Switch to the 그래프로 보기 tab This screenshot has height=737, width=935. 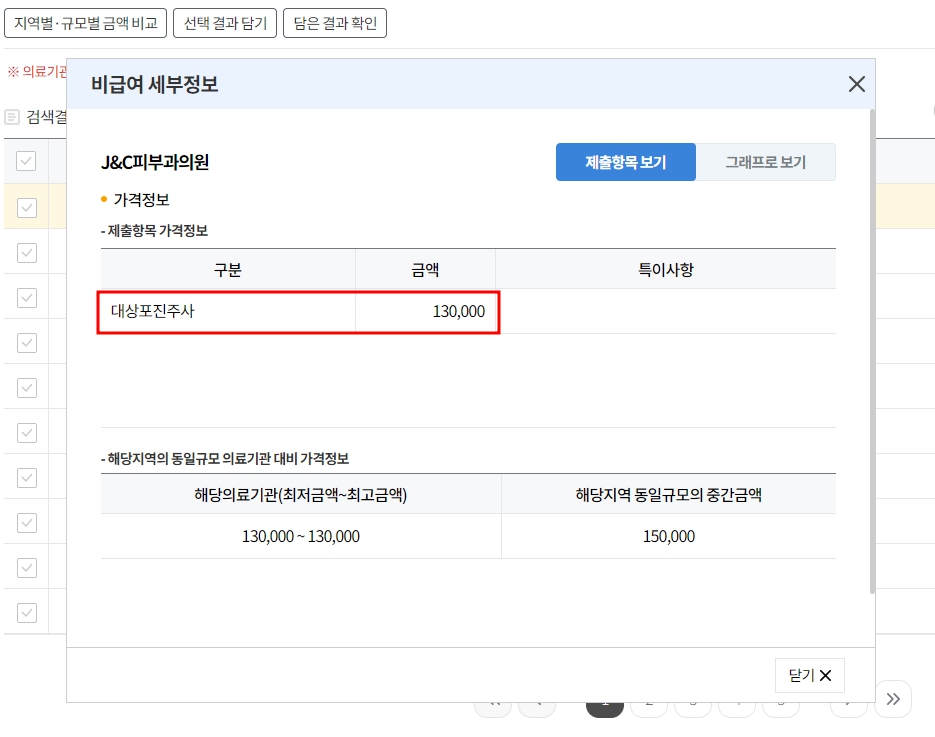click(x=766, y=161)
